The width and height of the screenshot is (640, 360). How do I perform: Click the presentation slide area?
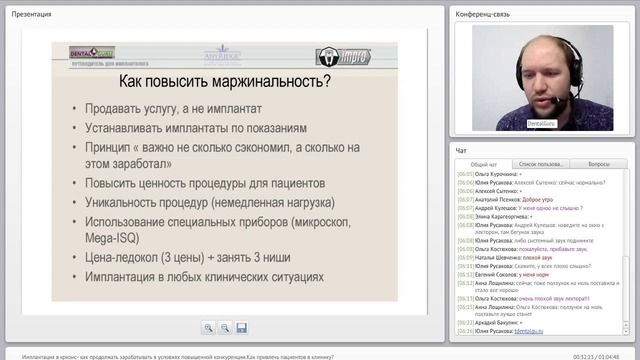tap(224, 171)
